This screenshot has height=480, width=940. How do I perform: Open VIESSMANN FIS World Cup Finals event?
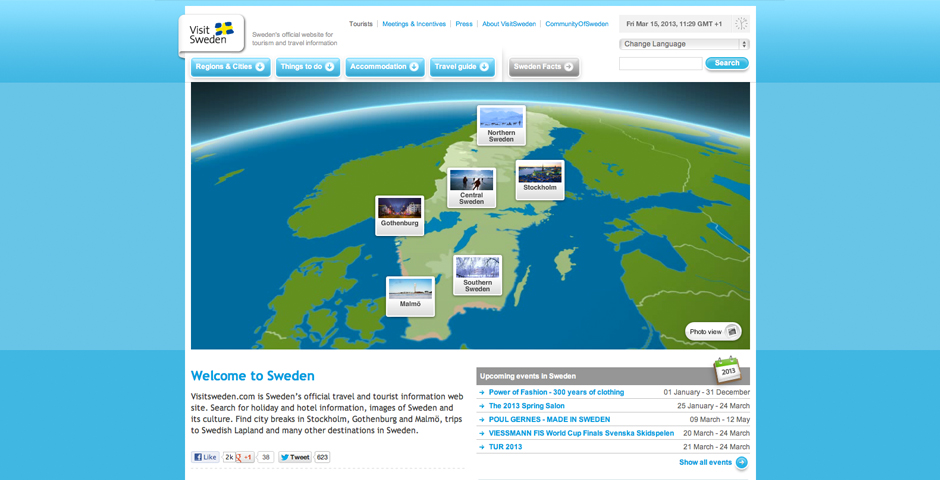pos(581,433)
